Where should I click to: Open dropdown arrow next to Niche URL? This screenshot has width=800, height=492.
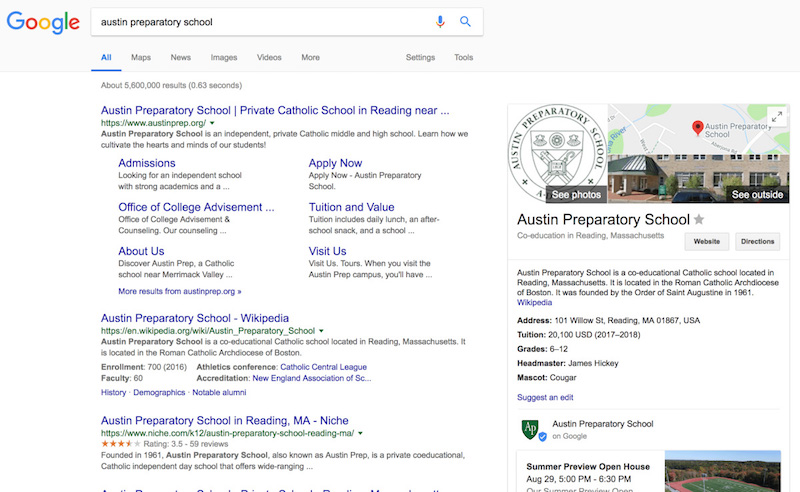pos(359,434)
